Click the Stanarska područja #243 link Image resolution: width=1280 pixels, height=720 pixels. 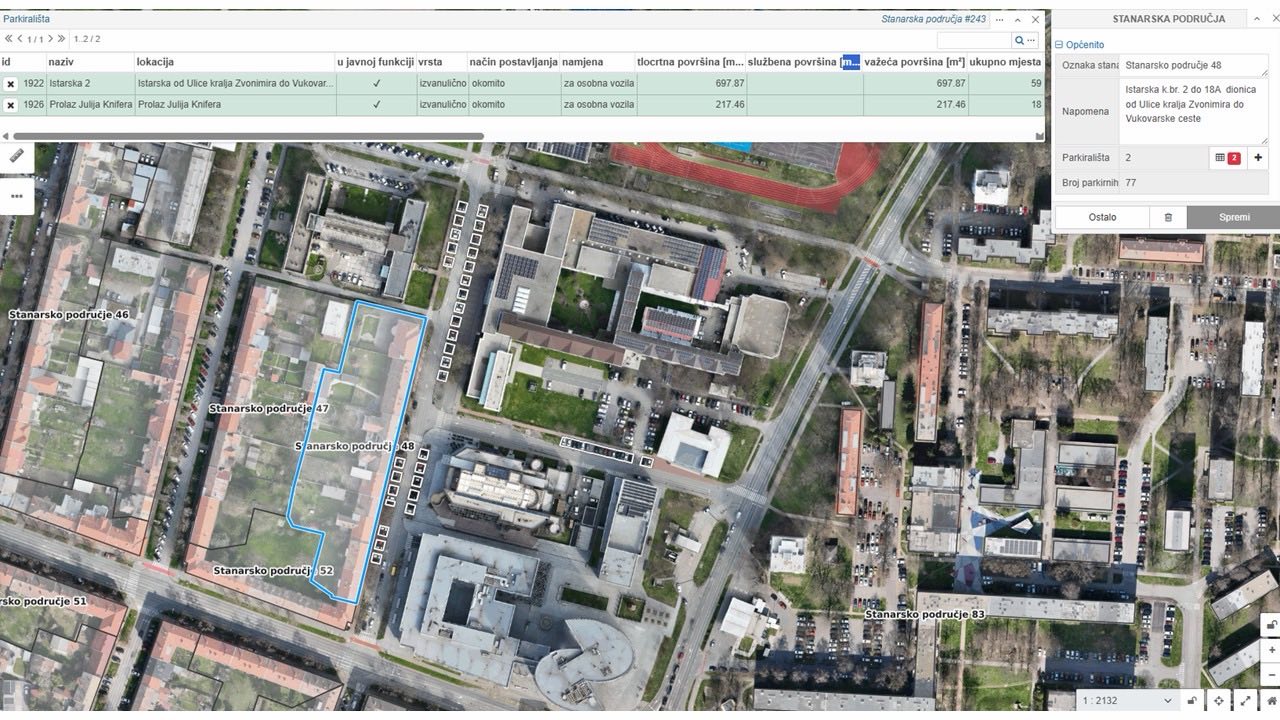(933, 19)
